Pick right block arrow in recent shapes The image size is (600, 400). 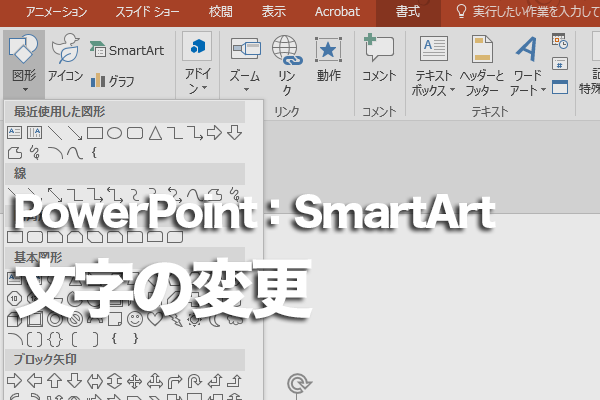coord(214,133)
